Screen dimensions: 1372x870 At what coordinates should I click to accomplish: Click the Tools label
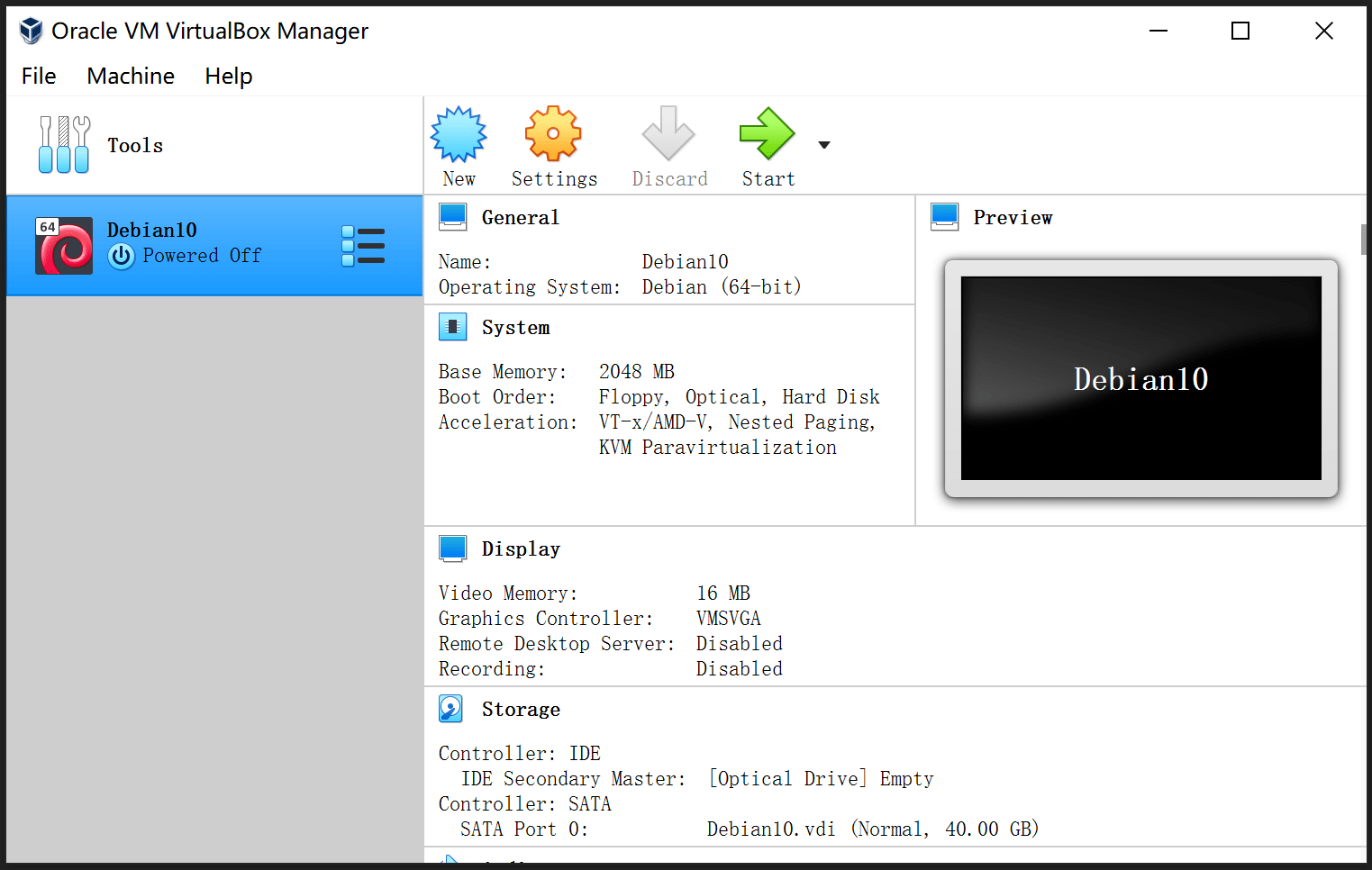135,146
